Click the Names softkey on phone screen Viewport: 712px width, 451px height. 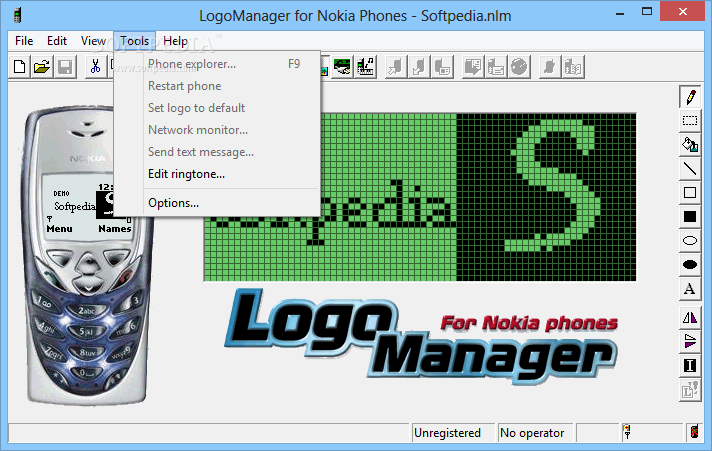[x=114, y=228]
